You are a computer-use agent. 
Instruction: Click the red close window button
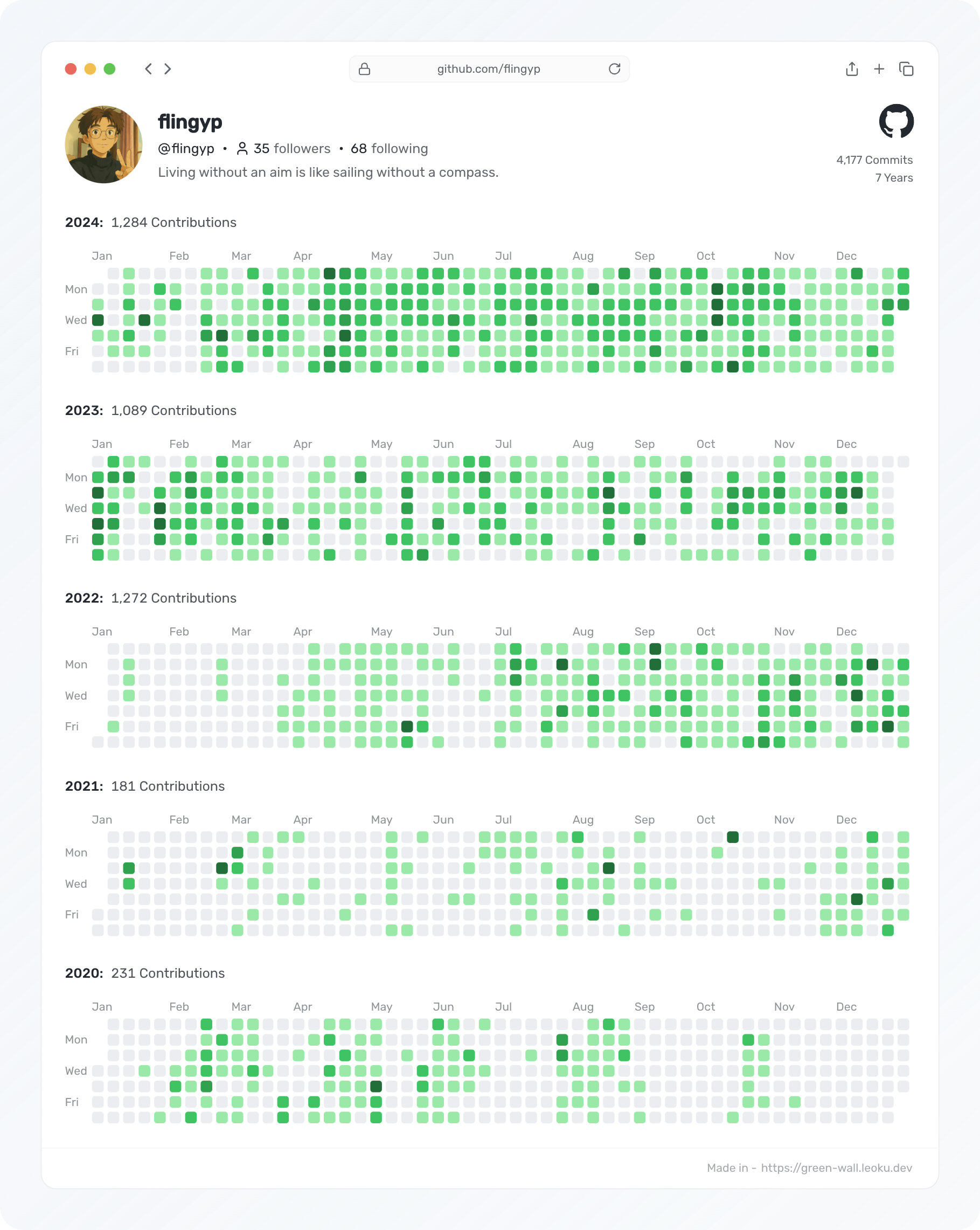point(71,69)
